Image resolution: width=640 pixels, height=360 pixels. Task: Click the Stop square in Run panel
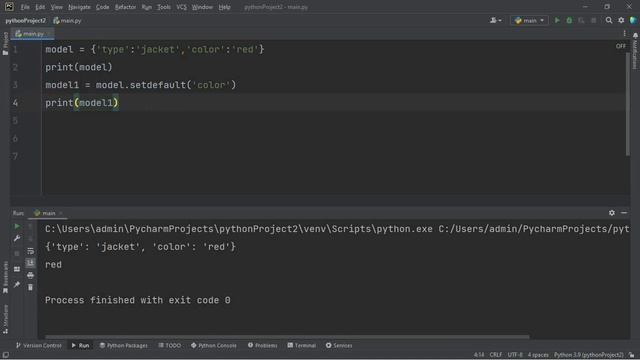[17, 253]
